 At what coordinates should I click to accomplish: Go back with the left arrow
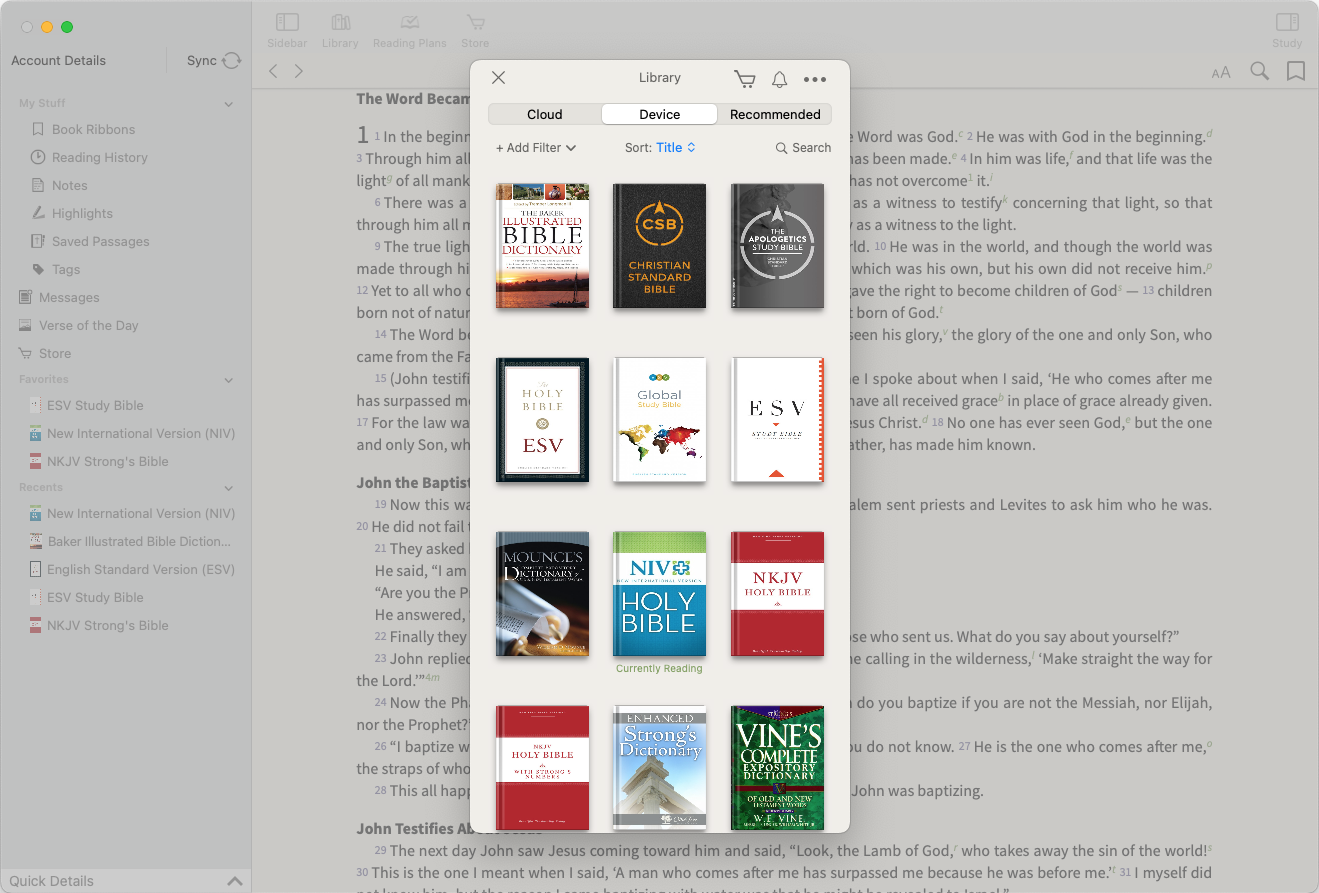tap(273, 71)
